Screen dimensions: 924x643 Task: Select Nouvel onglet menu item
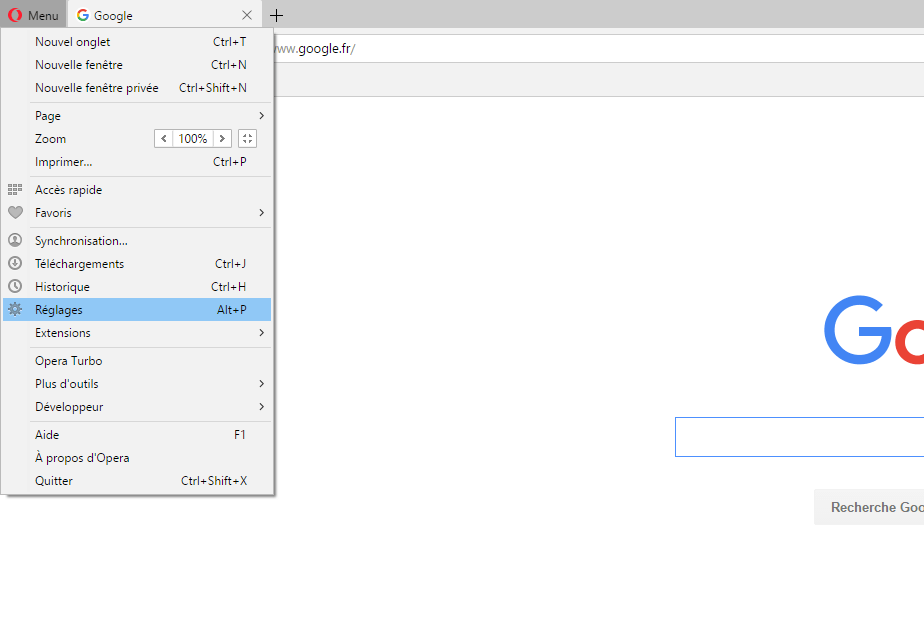pyautogui.click(x=137, y=42)
